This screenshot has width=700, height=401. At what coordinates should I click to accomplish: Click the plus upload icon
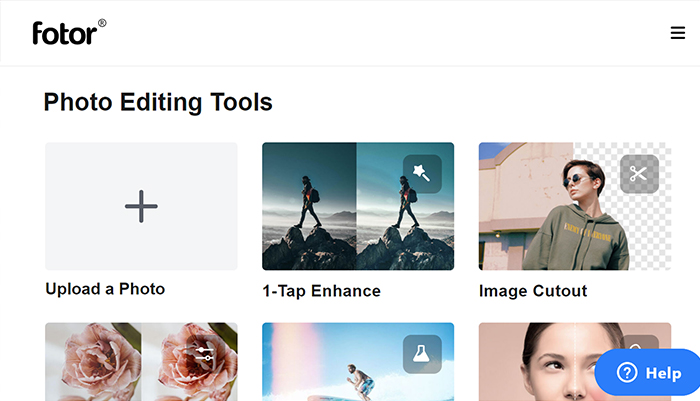(141, 206)
